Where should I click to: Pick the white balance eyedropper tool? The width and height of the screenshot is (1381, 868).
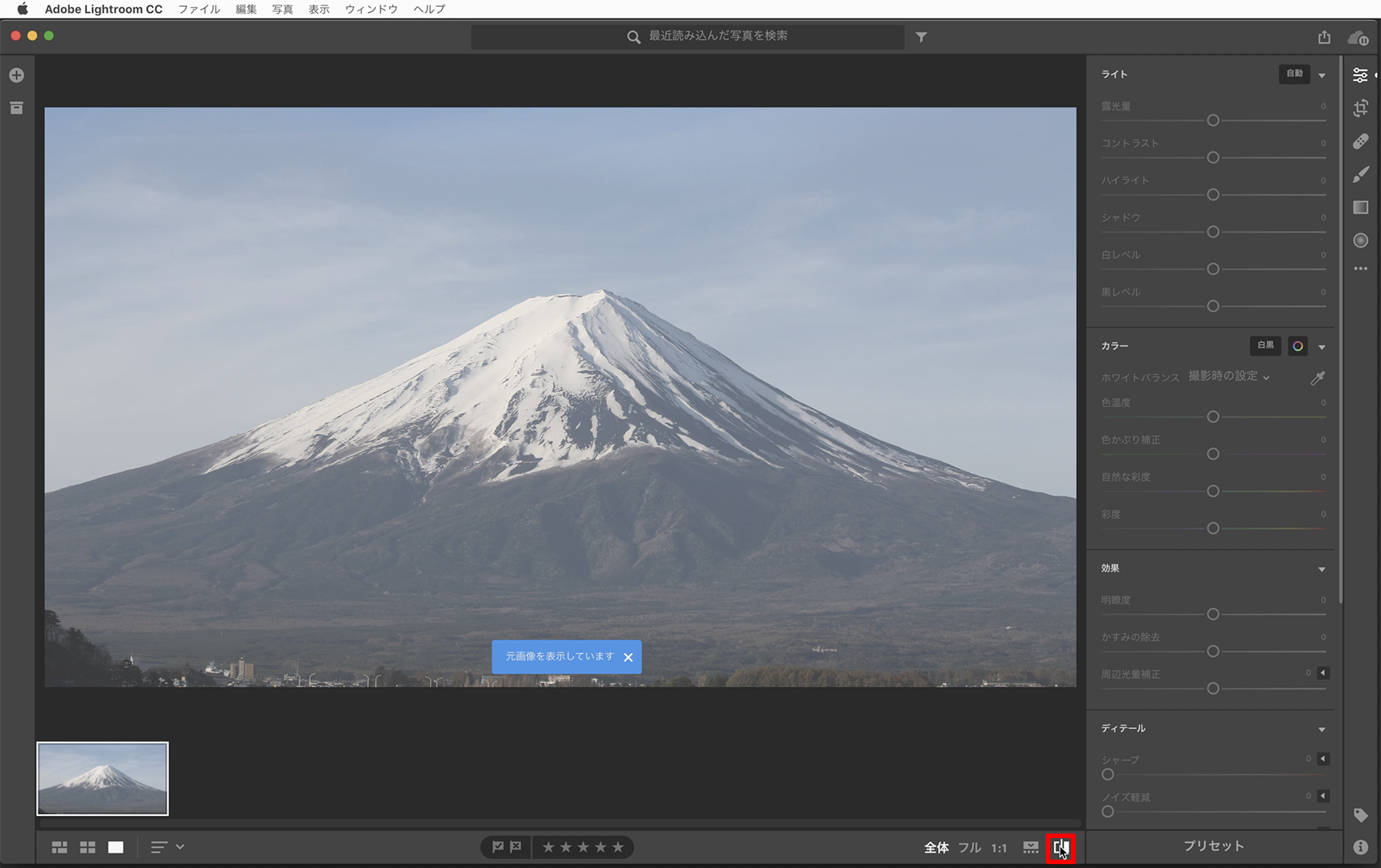[1317, 377]
